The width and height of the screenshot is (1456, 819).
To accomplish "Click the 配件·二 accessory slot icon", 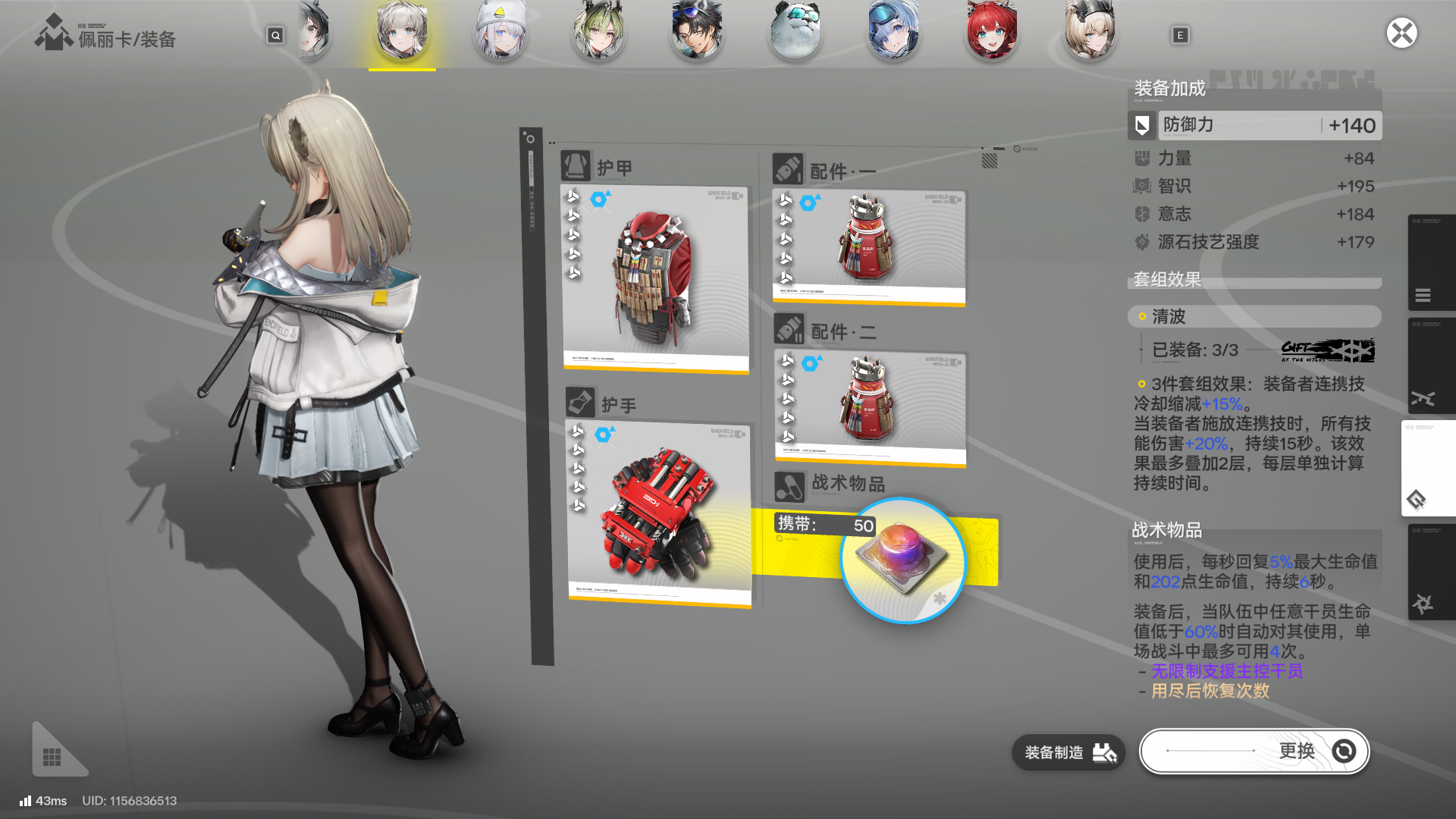I will click(x=789, y=329).
